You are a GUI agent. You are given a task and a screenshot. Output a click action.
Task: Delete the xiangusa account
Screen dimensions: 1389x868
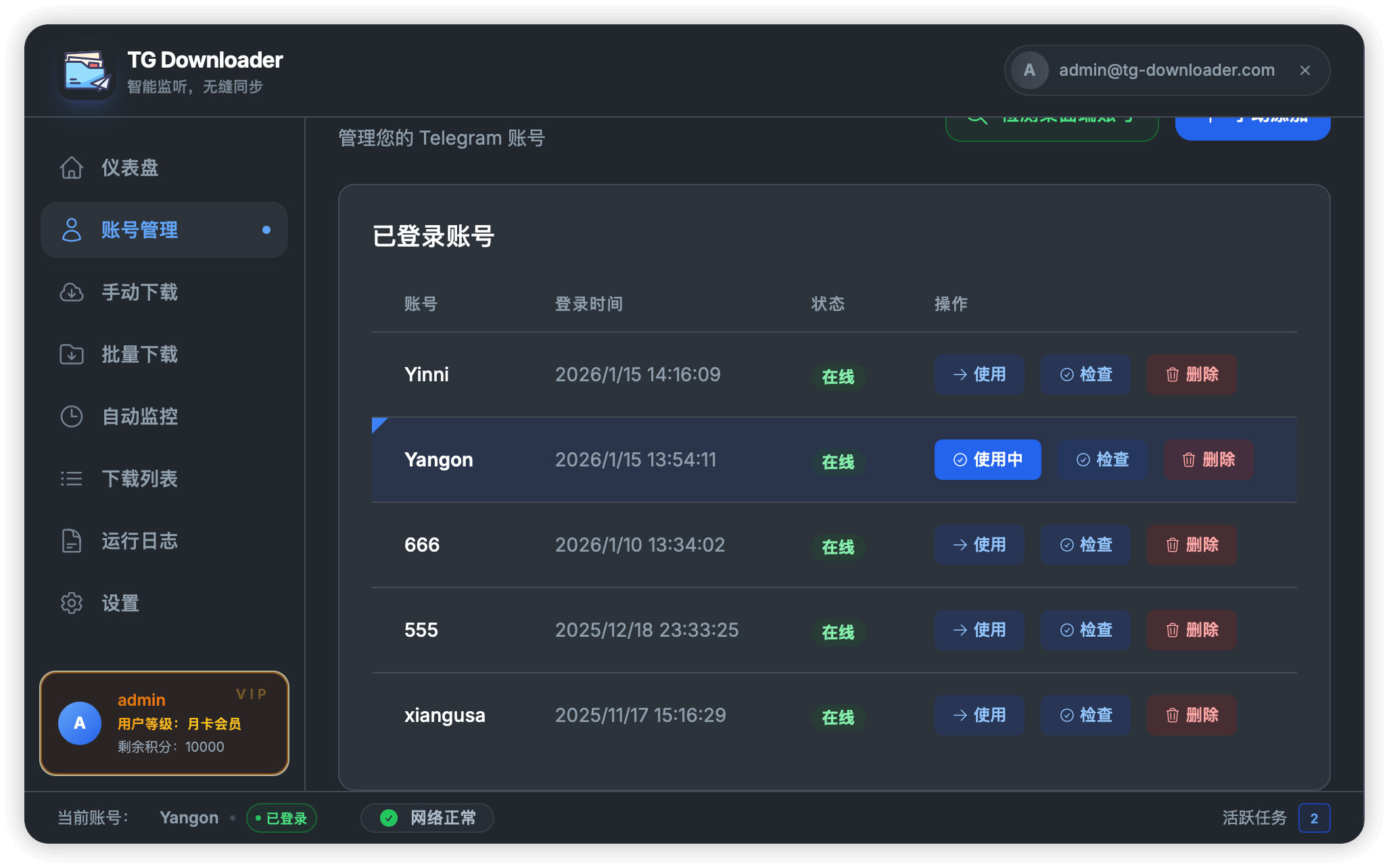click(1192, 715)
